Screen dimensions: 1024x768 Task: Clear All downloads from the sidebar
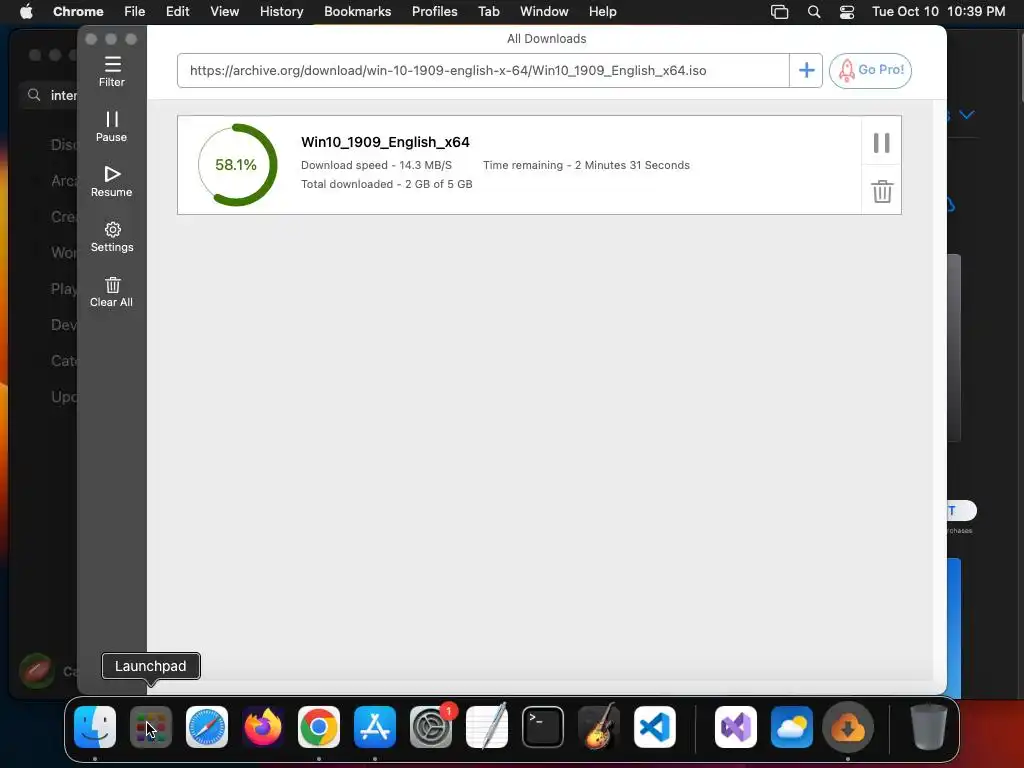pos(112,292)
